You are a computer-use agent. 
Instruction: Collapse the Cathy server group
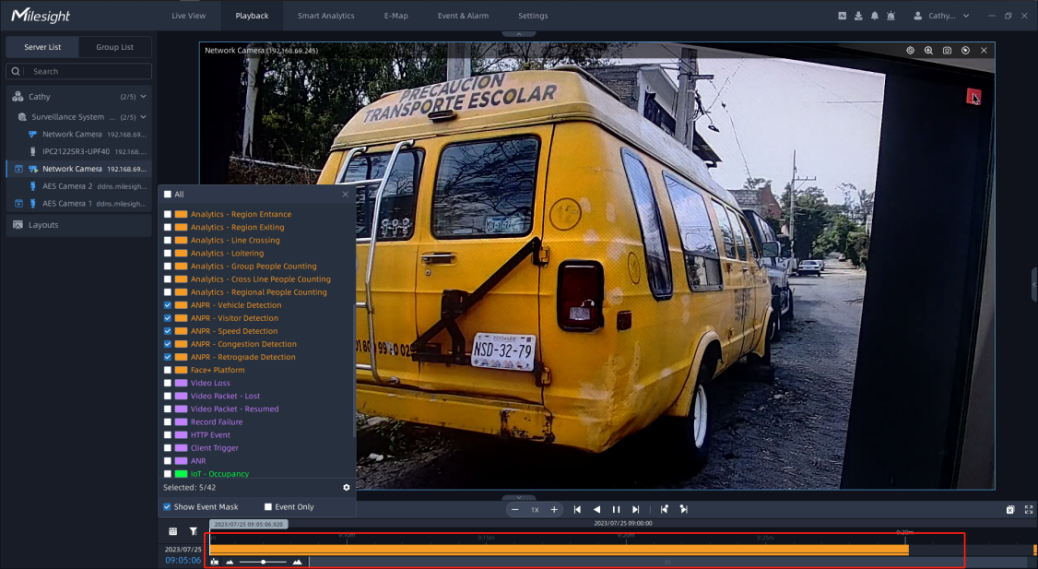point(143,97)
